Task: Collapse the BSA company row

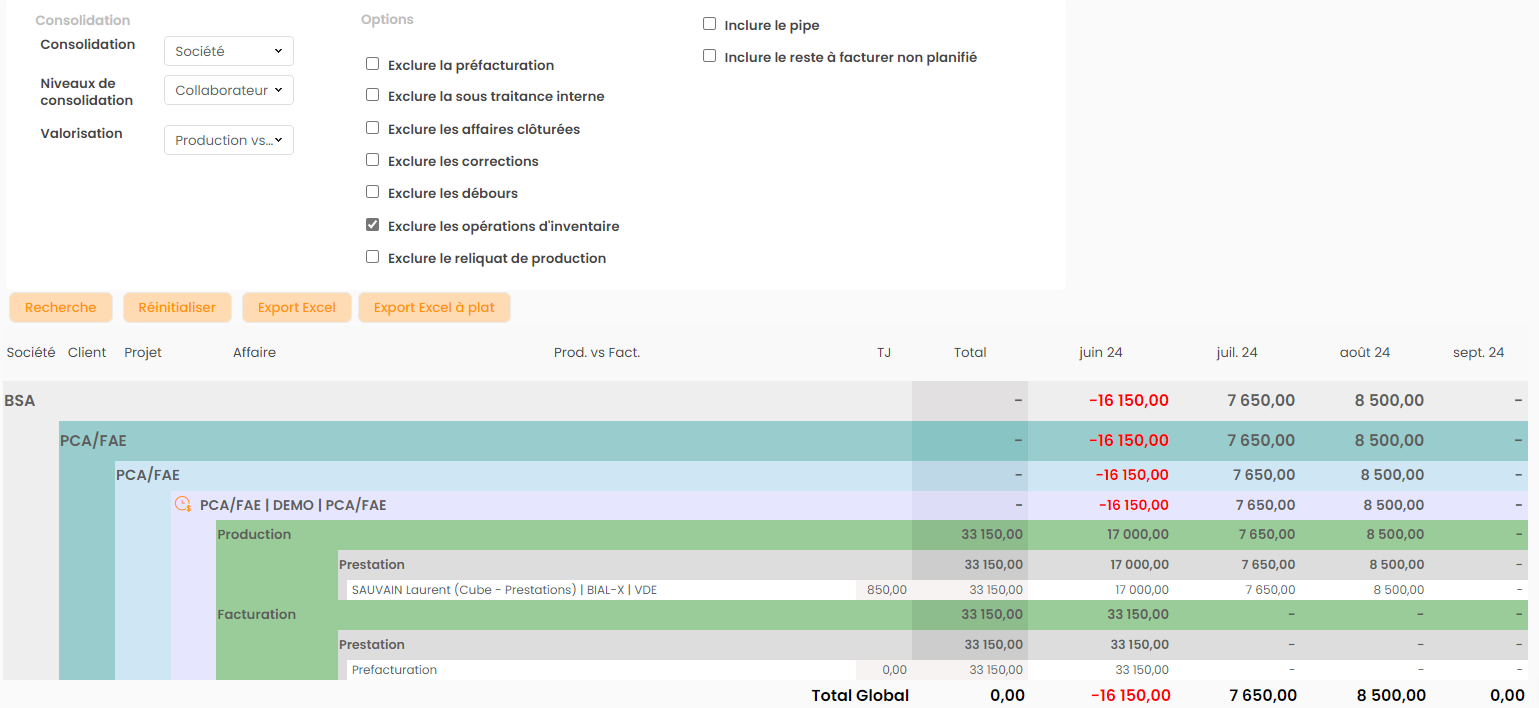Action: 20,400
